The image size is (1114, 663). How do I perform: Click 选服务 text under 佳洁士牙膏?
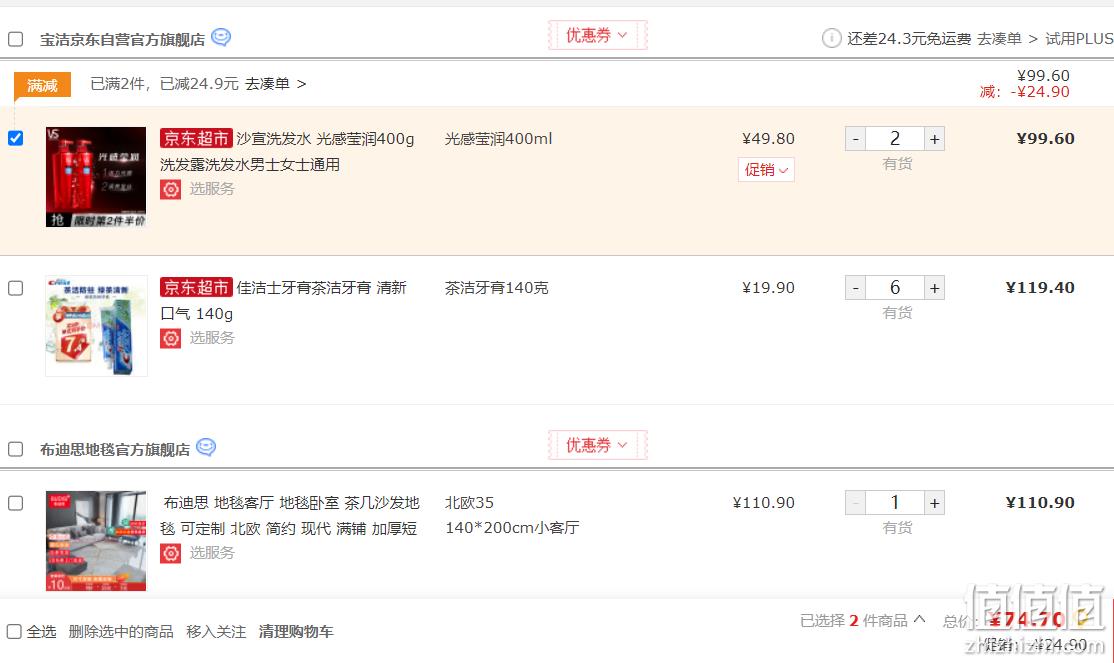coord(212,338)
